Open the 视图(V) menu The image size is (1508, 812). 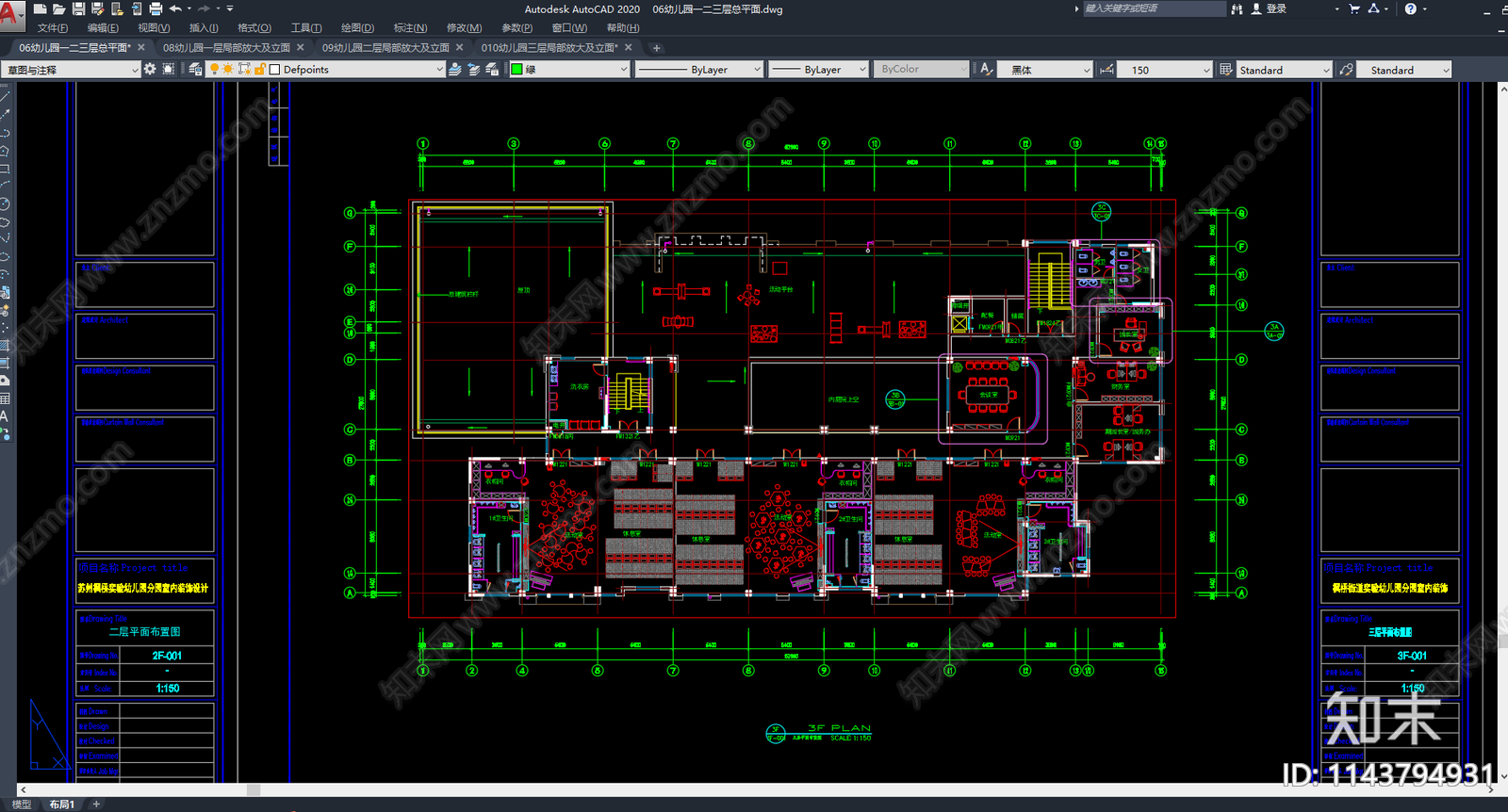[x=154, y=28]
